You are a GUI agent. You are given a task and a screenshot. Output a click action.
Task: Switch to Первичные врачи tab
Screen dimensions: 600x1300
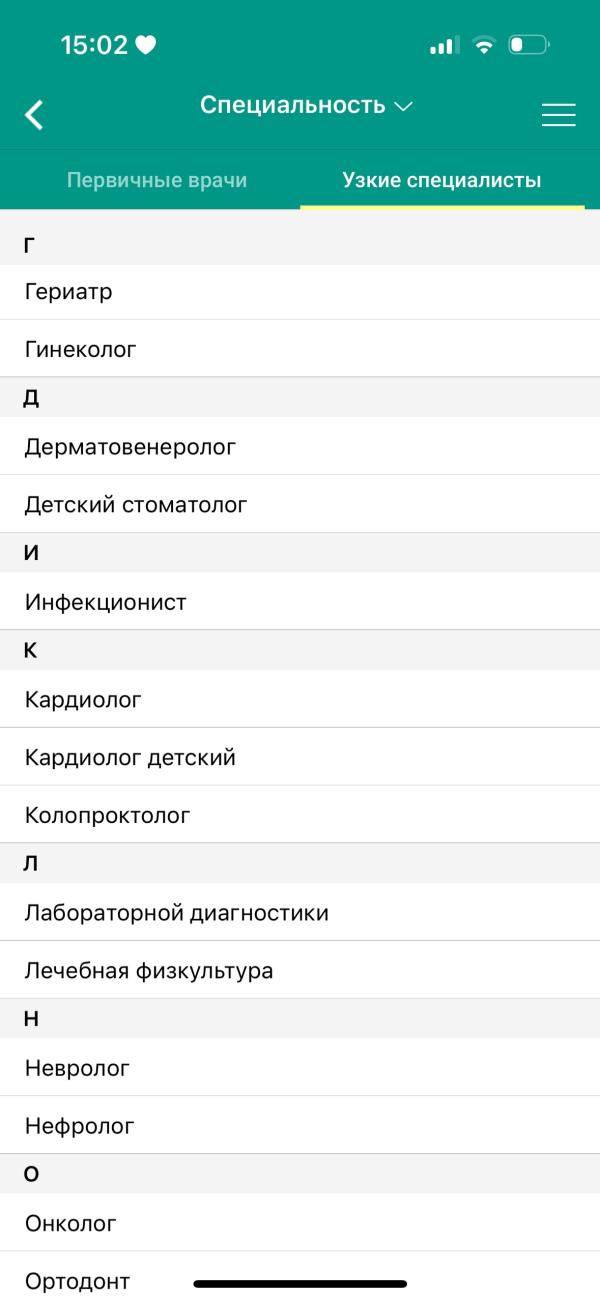click(156, 181)
